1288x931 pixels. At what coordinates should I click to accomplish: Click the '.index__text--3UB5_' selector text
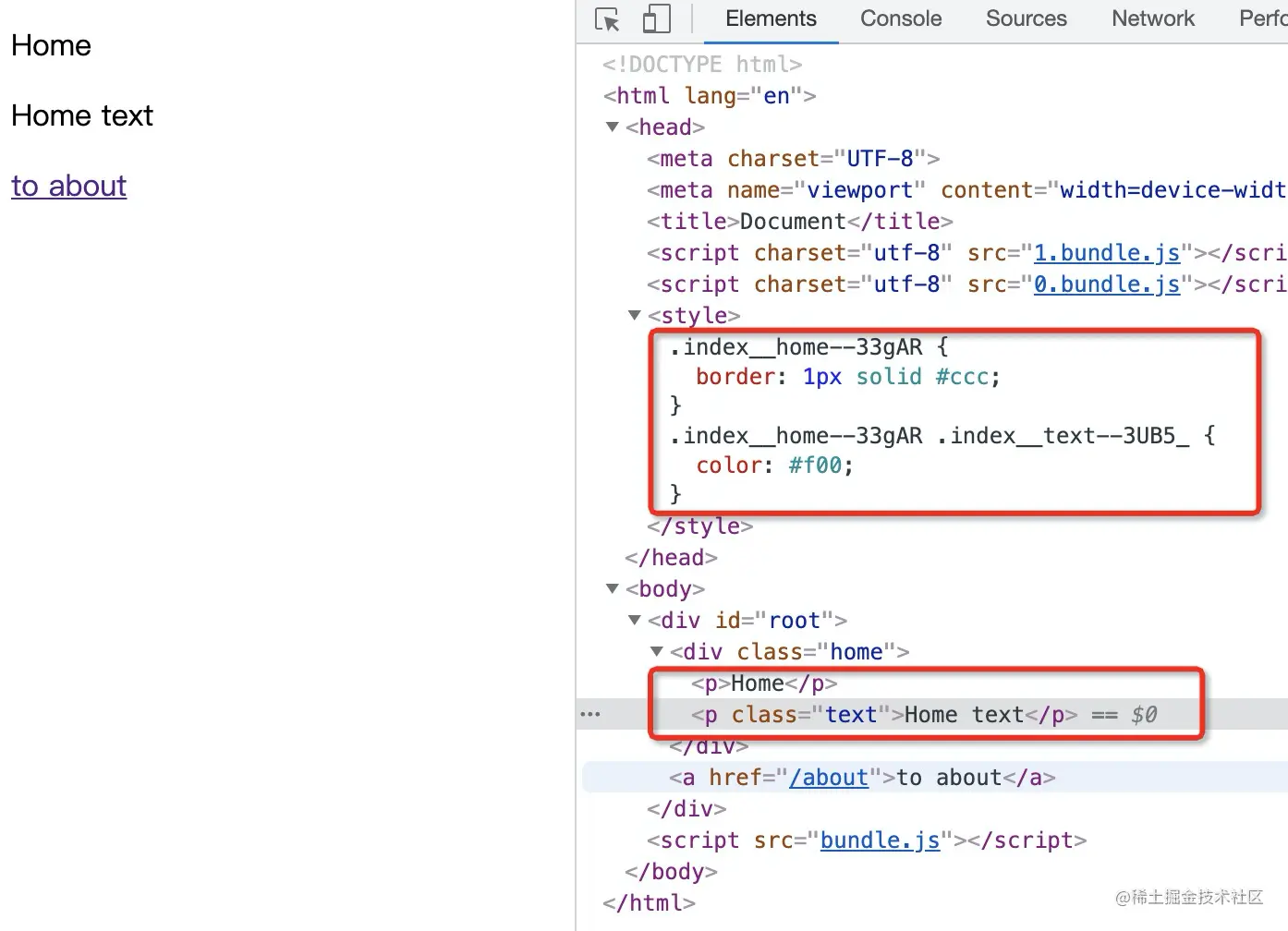pyautogui.click(x=1063, y=436)
